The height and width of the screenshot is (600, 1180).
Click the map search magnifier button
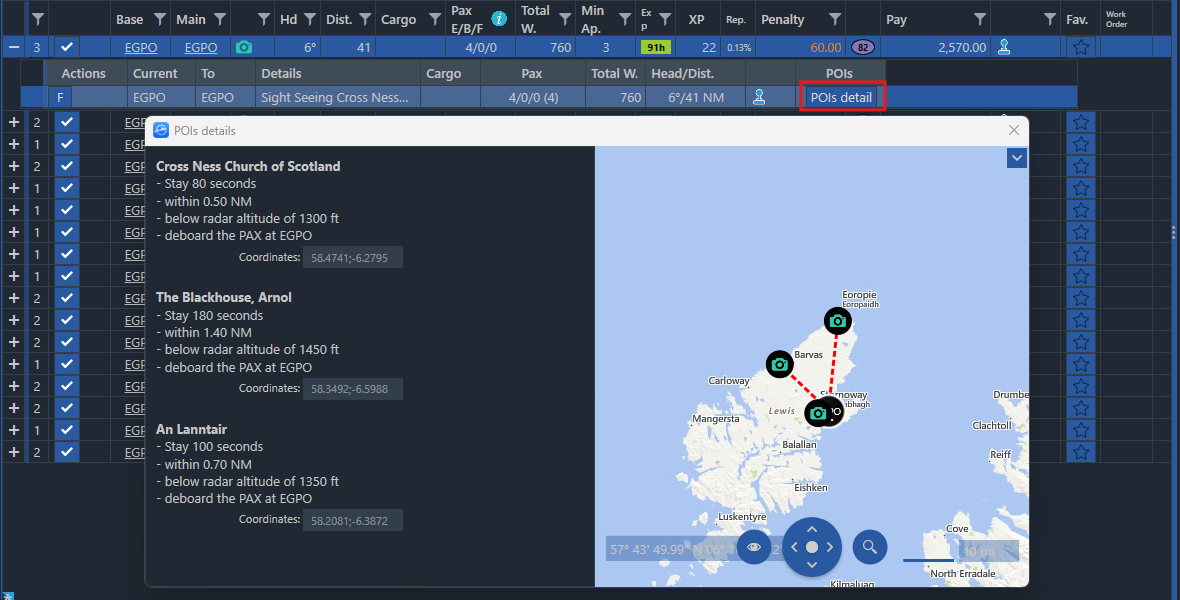870,547
